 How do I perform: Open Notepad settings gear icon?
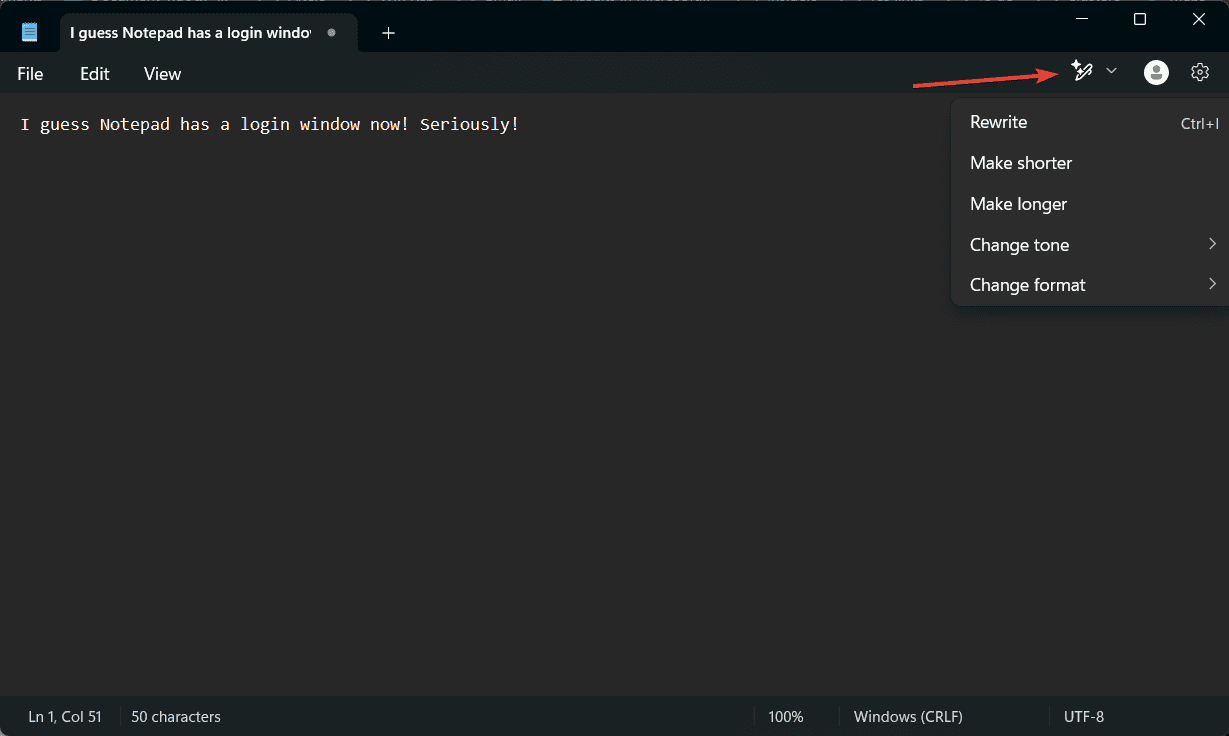[x=1200, y=72]
